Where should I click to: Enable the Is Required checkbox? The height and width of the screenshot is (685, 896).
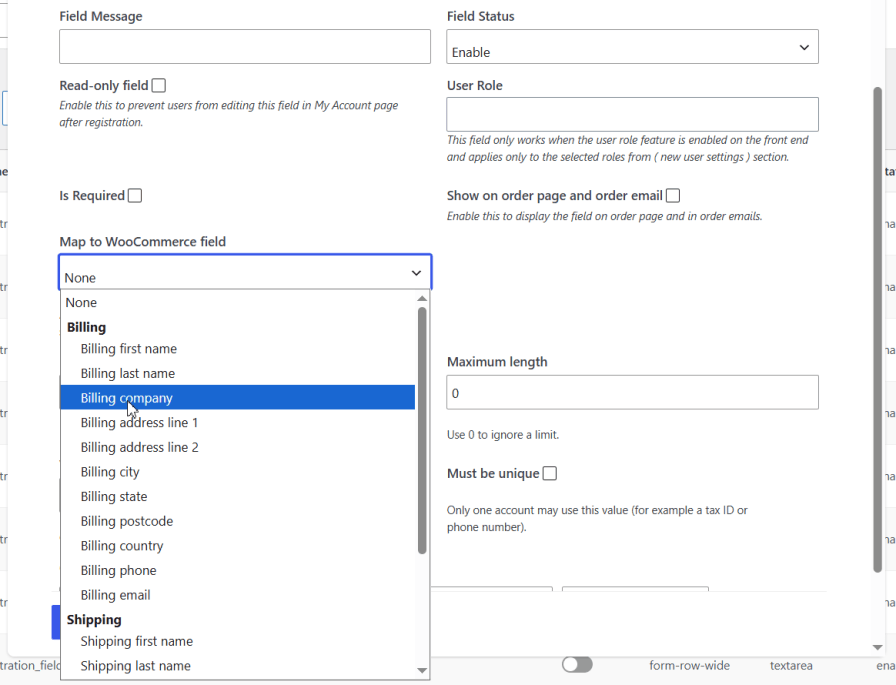click(x=135, y=196)
